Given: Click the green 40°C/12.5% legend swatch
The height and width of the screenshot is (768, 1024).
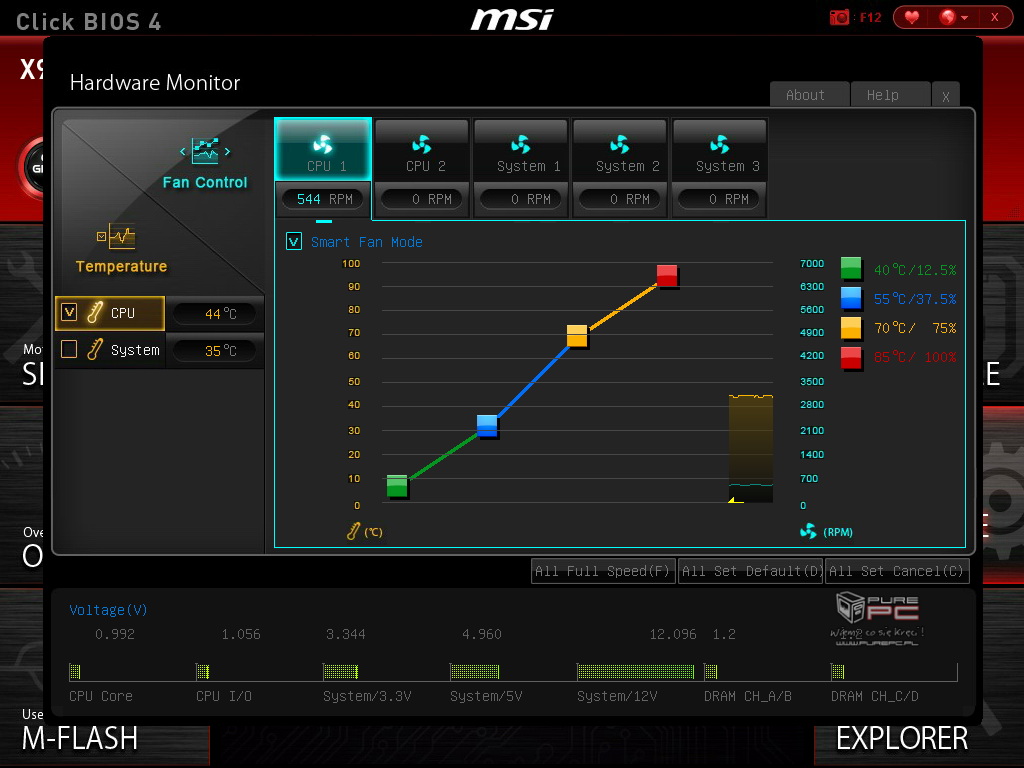Looking at the screenshot, I should pos(851,268).
